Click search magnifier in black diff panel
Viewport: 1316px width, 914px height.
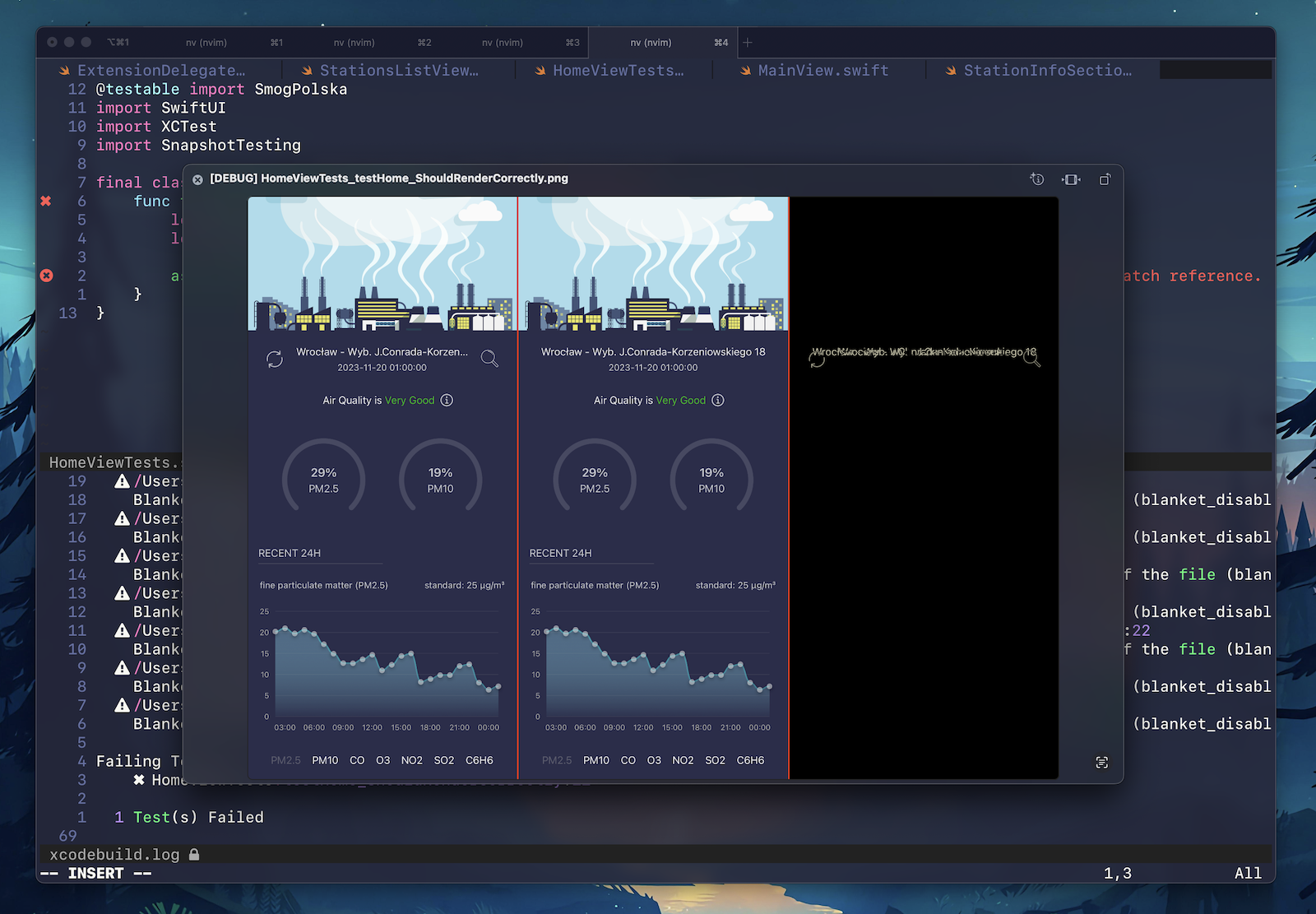click(1031, 359)
